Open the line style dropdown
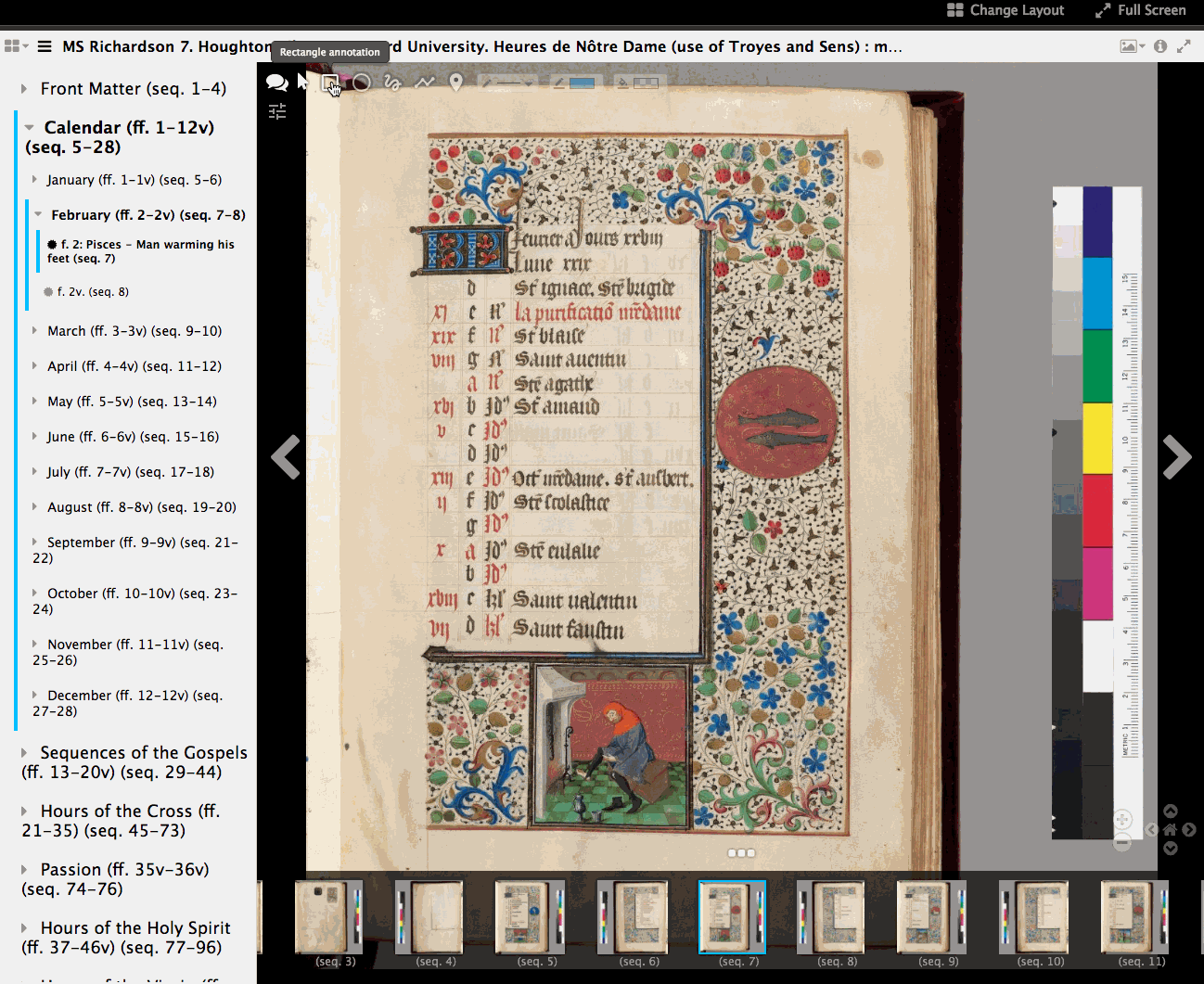The width and height of the screenshot is (1204, 984). click(507, 83)
